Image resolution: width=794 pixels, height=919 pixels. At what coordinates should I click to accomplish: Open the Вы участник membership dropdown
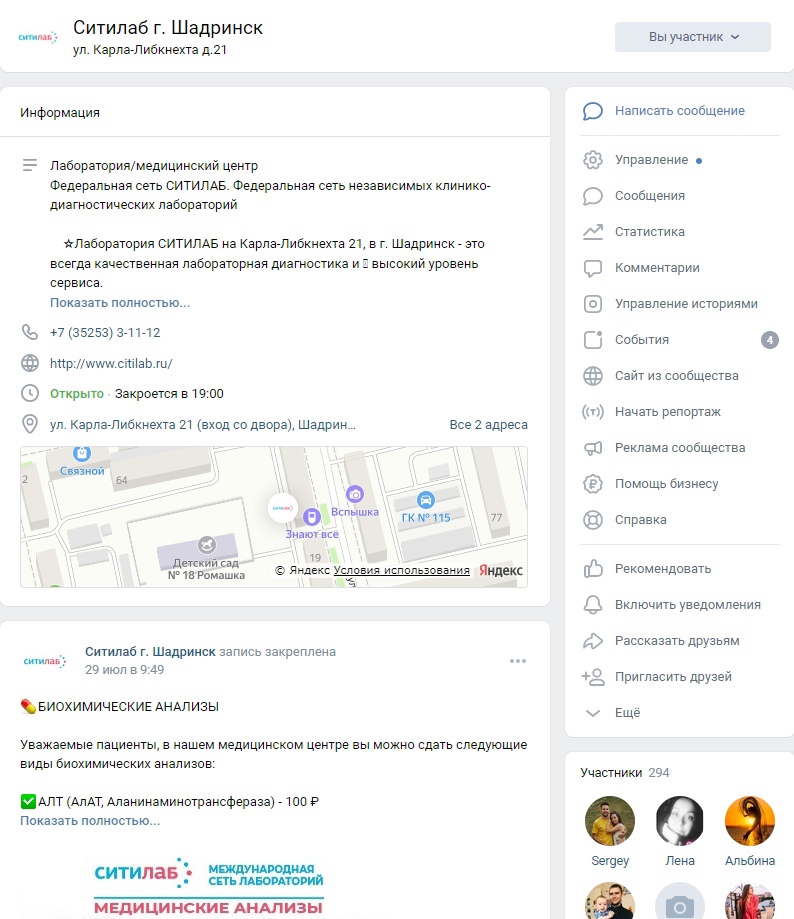pyautogui.click(x=693, y=37)
